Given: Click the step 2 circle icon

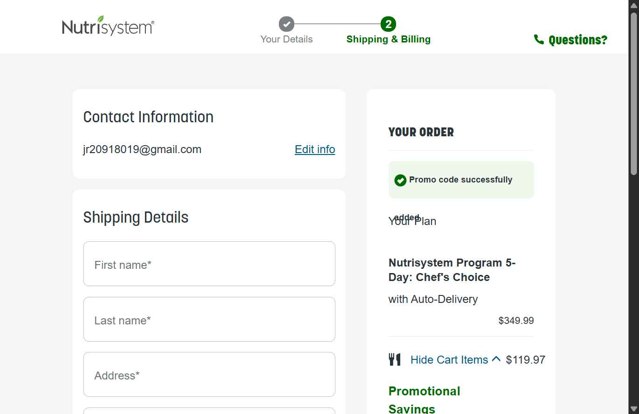Looking at the screenshot, I should pyautogui.click(x=388, y=24).
